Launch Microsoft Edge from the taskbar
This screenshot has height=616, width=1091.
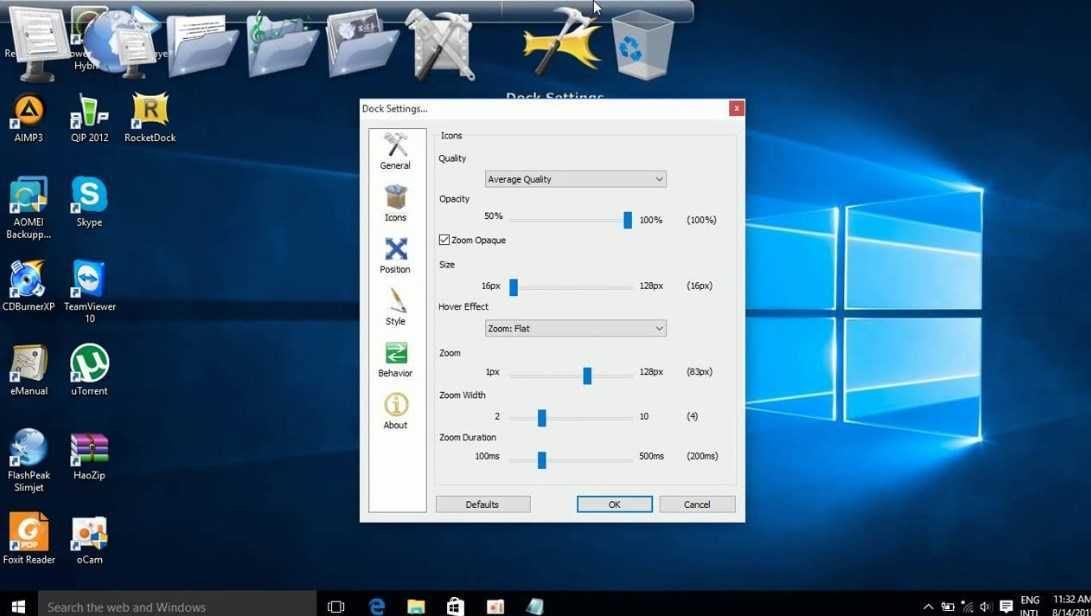[376, 607]
